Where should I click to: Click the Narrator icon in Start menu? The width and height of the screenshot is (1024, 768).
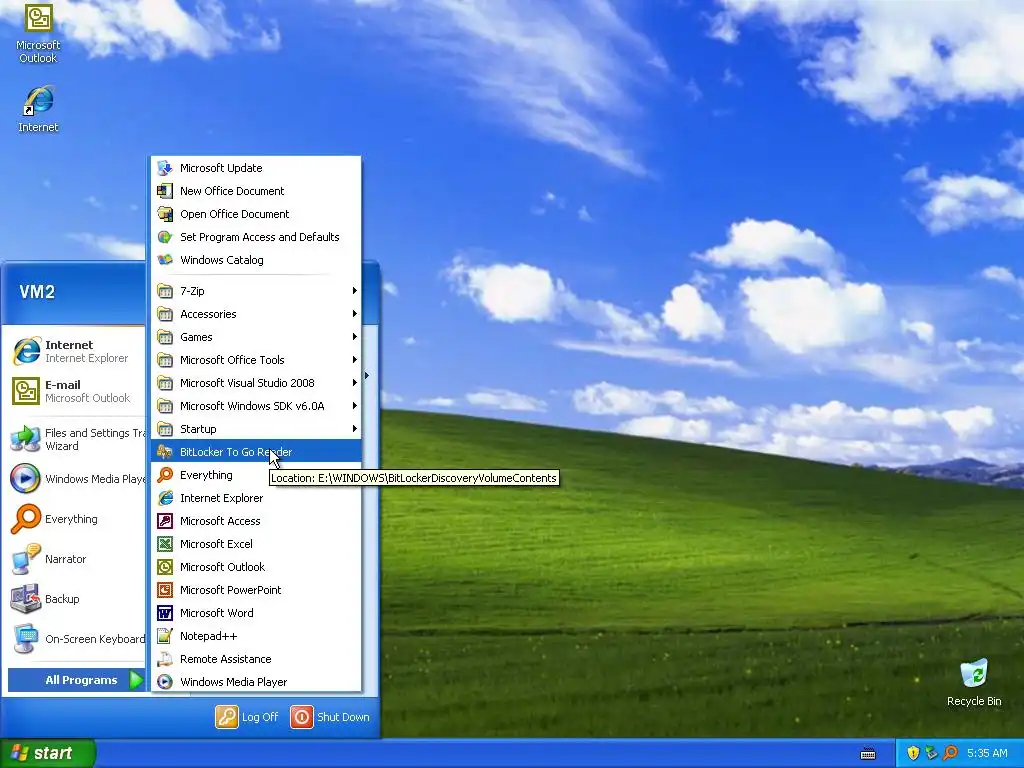click(x=26, y=559)
